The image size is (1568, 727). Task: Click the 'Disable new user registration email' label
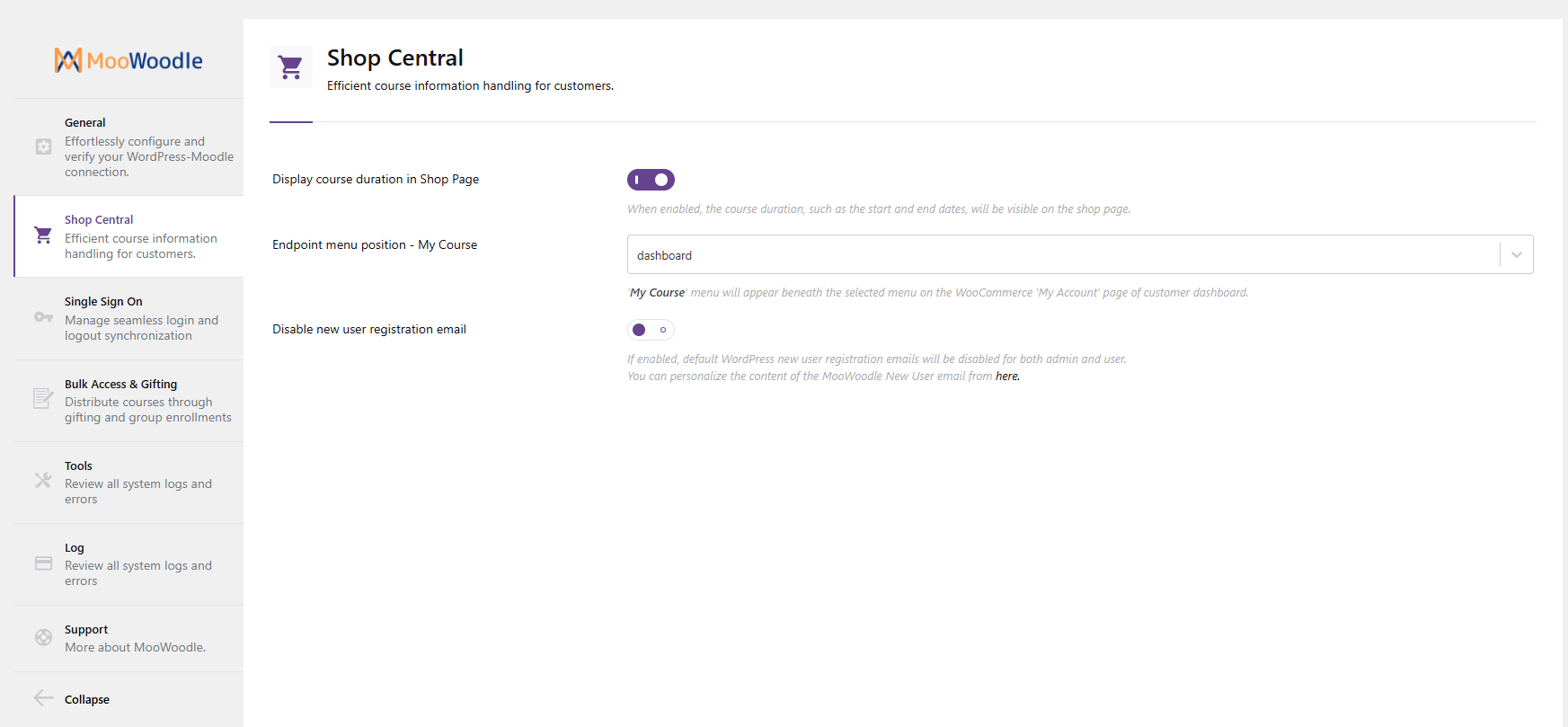(x=369, y=329)
